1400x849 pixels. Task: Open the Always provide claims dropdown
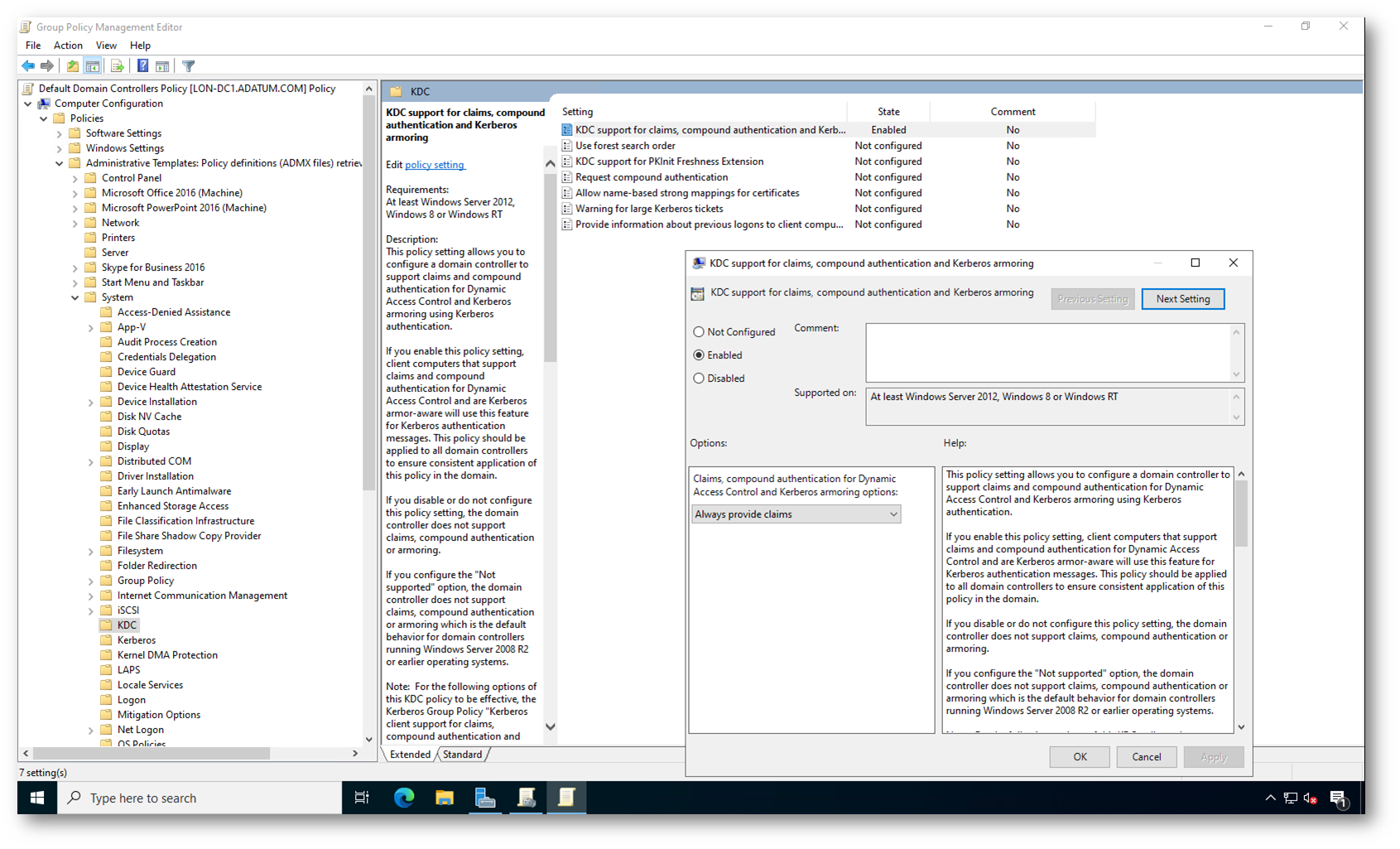click(x=796, y=514)
